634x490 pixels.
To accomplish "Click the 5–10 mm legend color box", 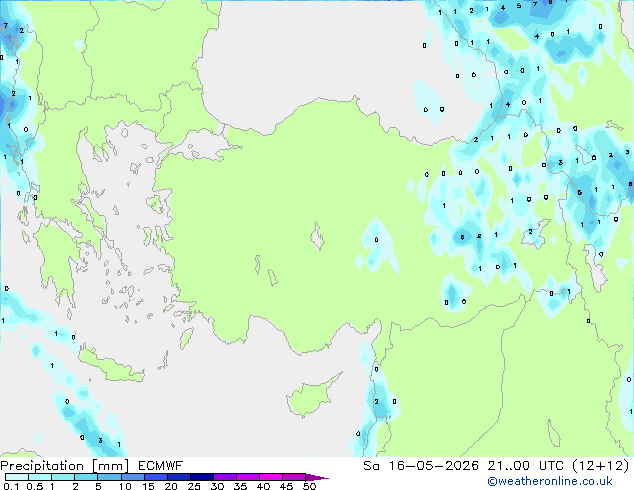I will [109, 477].
